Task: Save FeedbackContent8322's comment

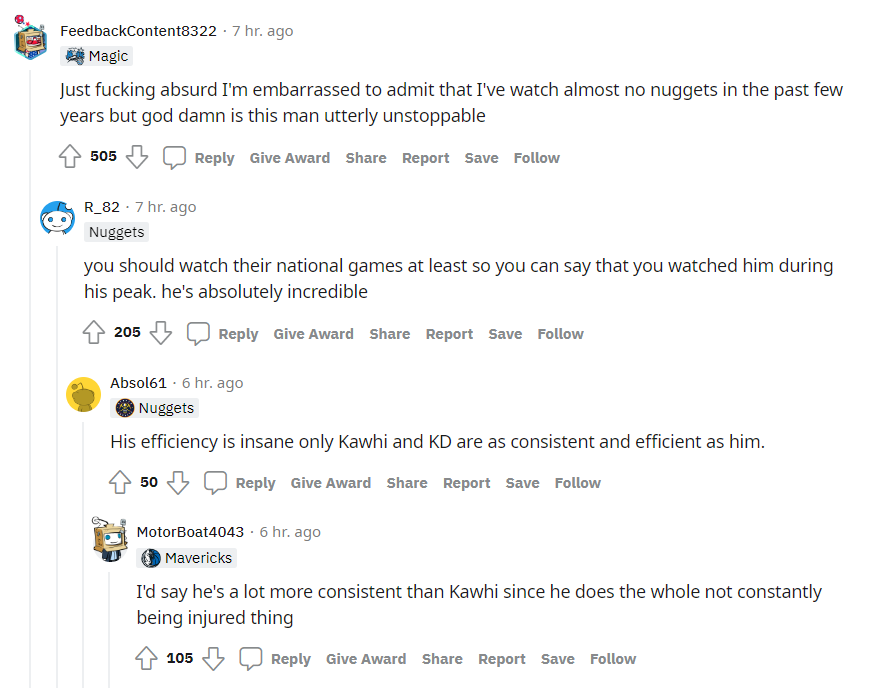Action: pos(481,158)
